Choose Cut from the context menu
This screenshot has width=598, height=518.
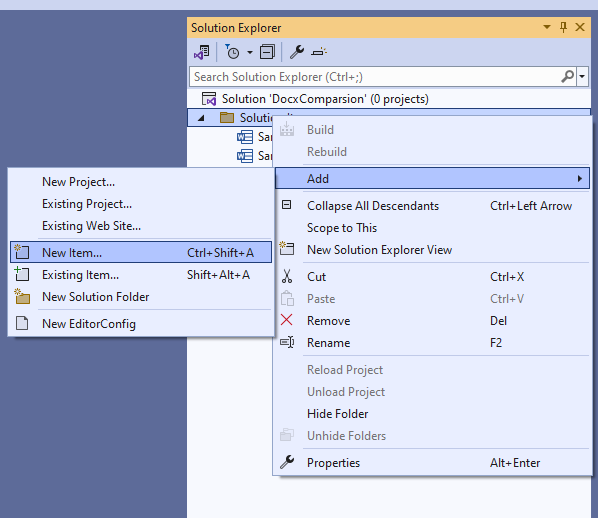[432, 277]
